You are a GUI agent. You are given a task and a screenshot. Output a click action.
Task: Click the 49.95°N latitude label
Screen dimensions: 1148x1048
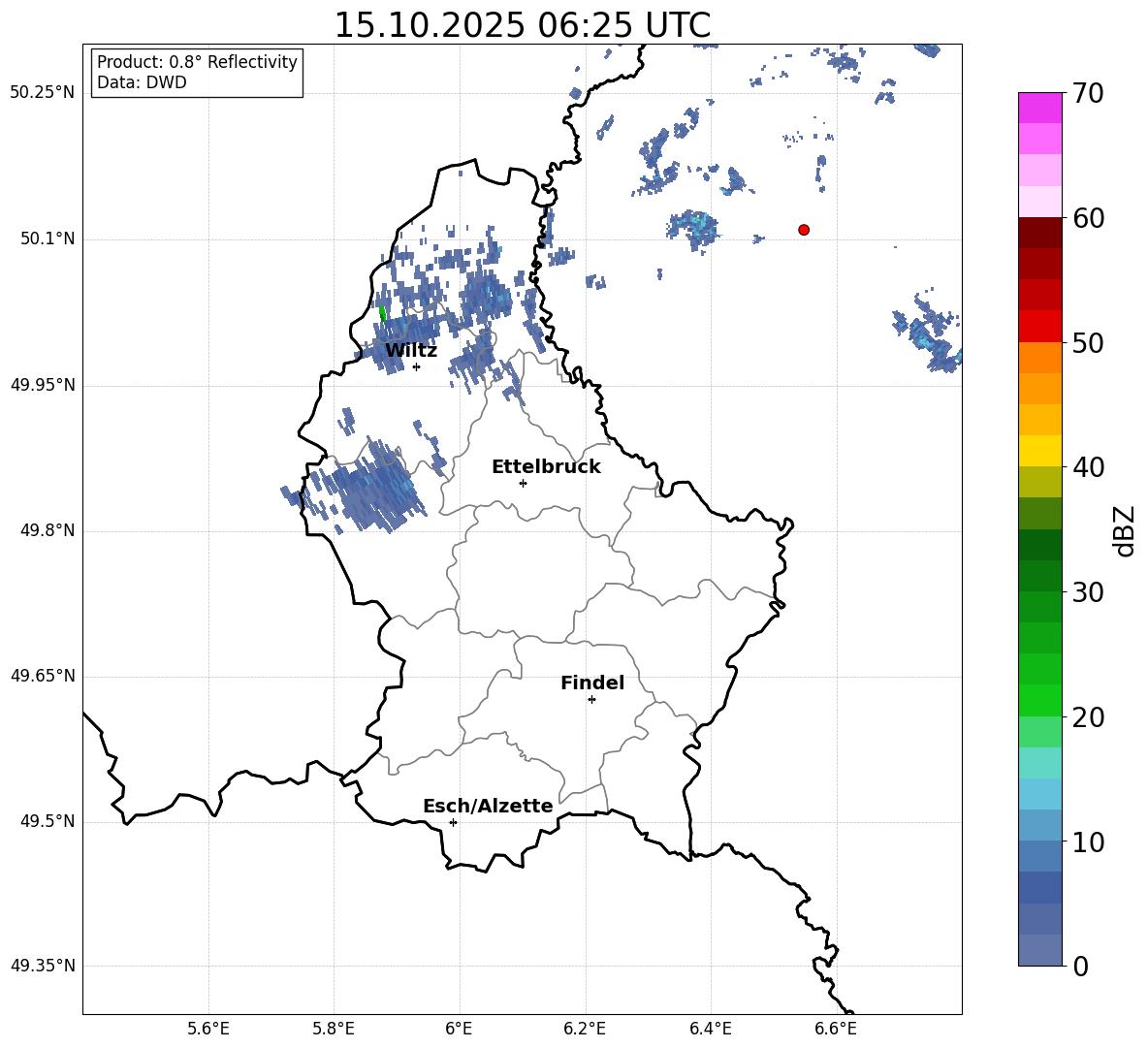point(43,385)
